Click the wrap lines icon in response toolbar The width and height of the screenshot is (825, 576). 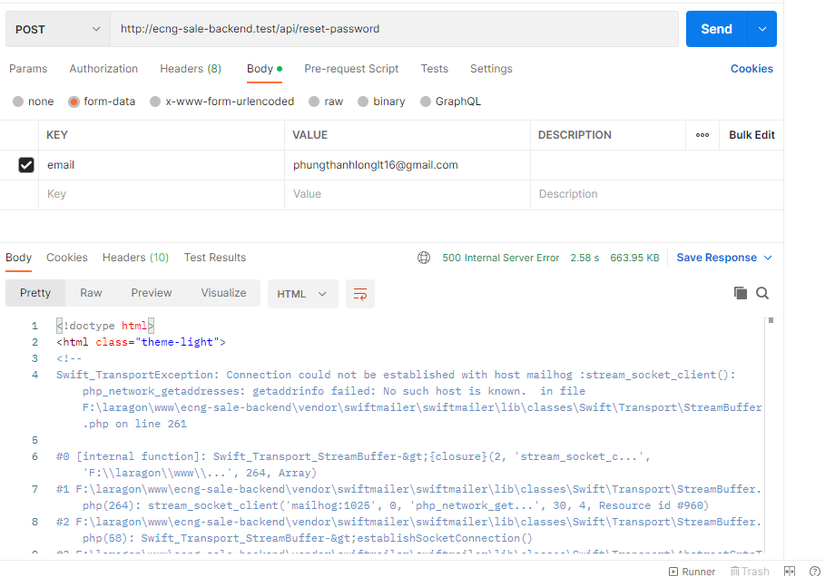click(x=360, y=293)
